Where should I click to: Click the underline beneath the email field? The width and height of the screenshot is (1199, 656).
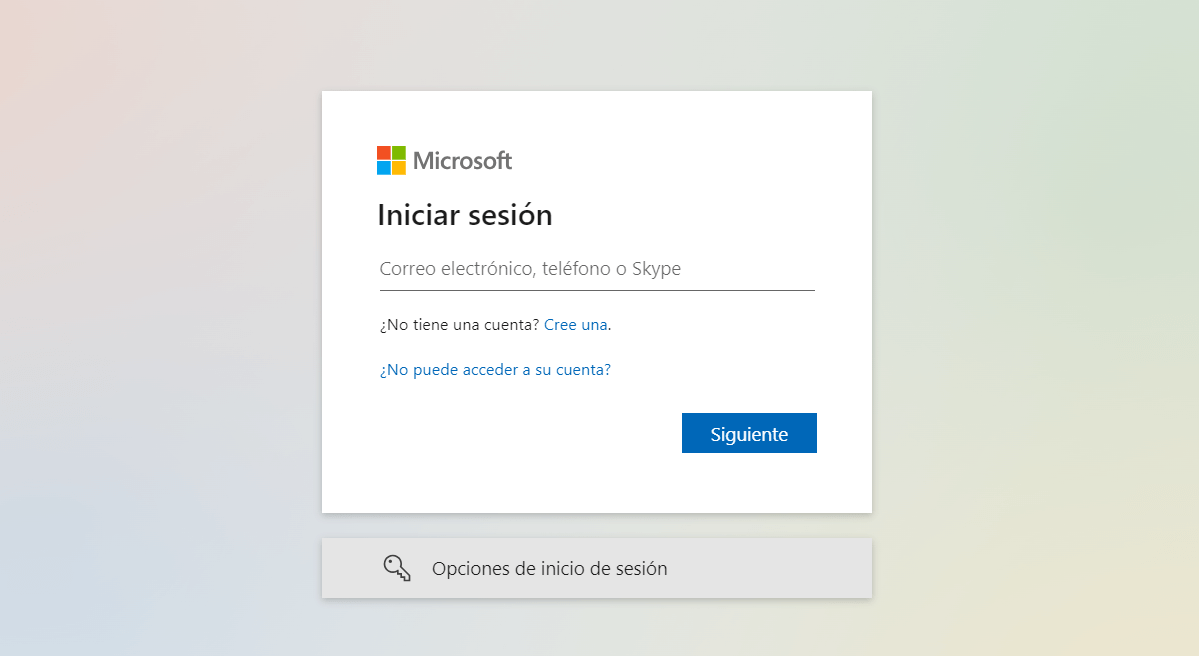click(x=597, y=290)
